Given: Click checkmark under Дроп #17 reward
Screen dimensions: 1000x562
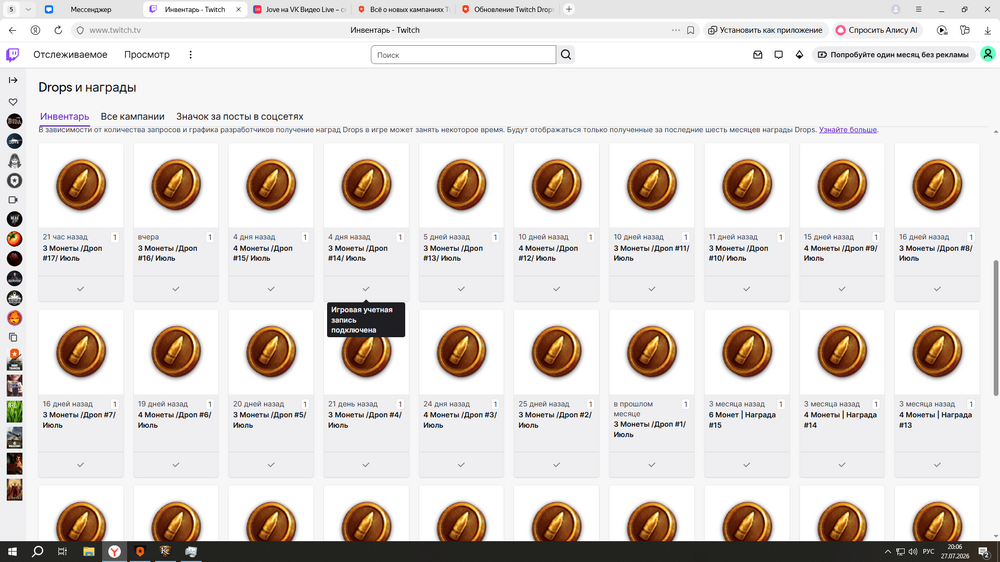Looking at the screenshot, I should coord(80,289).
